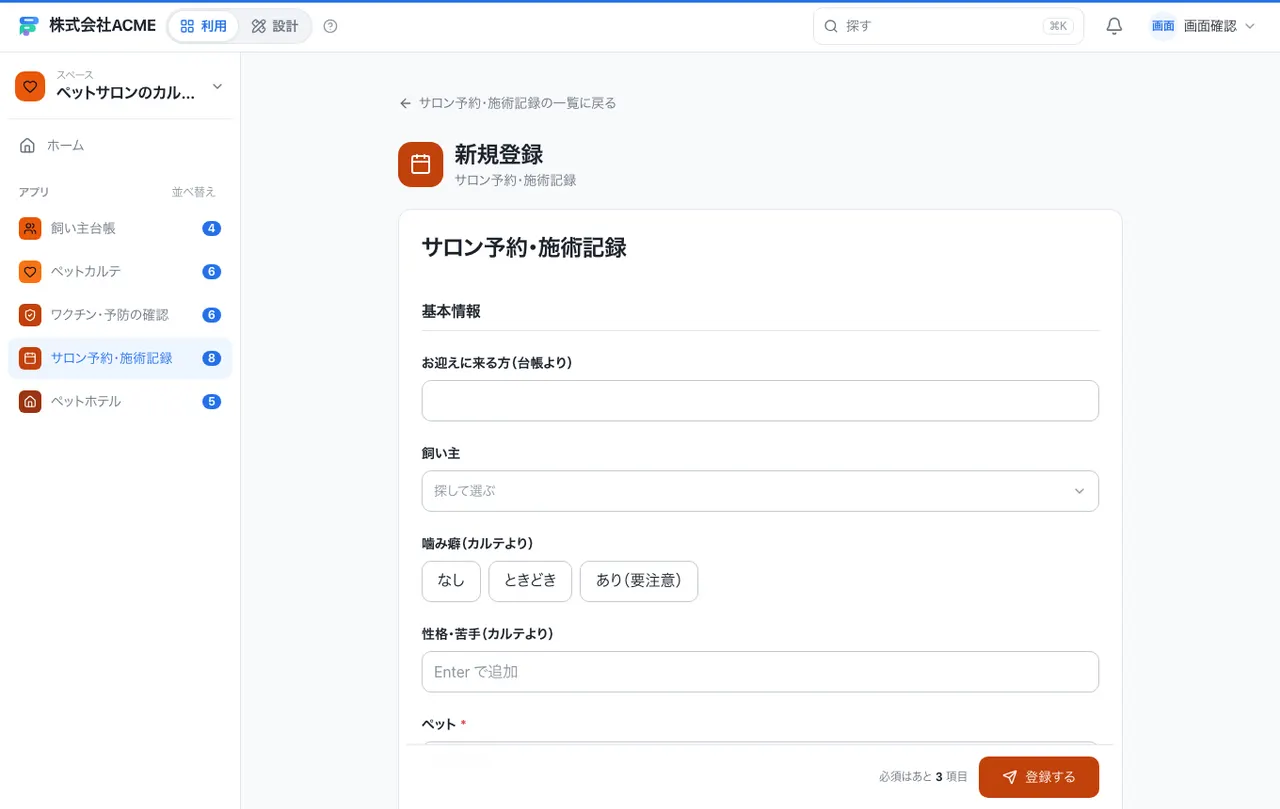Open the ワクチン・予防の確認 app

tap(120, 315)
